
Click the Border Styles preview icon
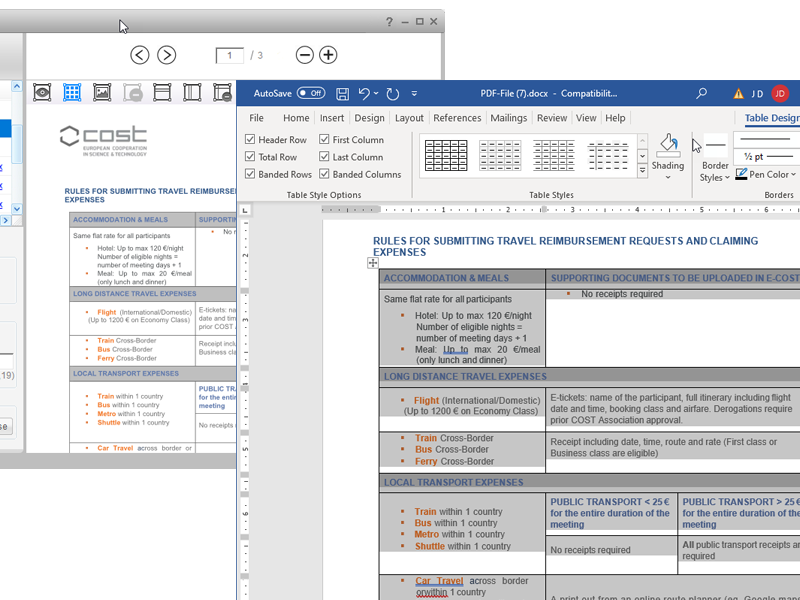tap(715, 145)
